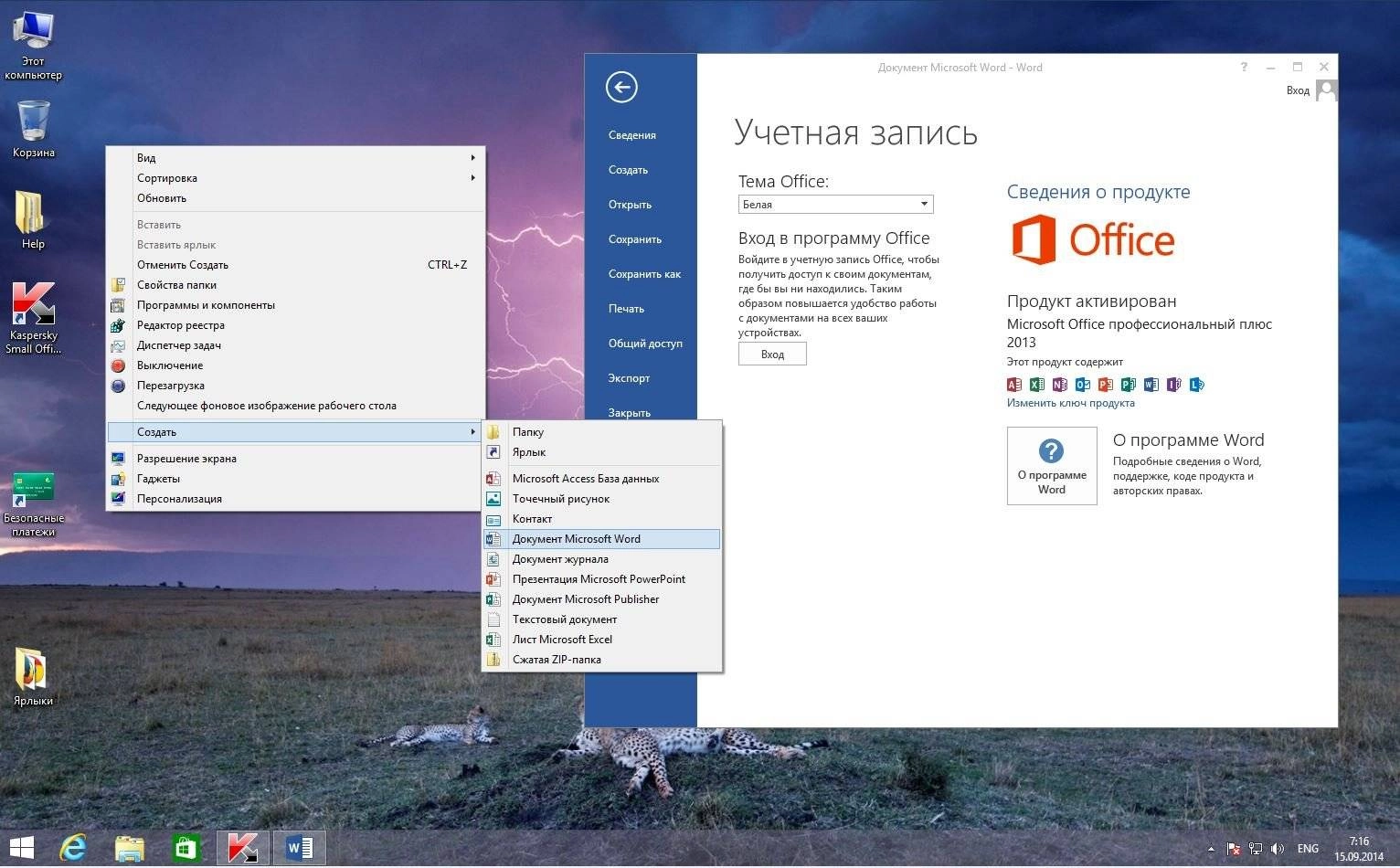Select the Безопасные платежи desktop shortcut
This screenshot has width=1400, height=868.
click(34, 504)
